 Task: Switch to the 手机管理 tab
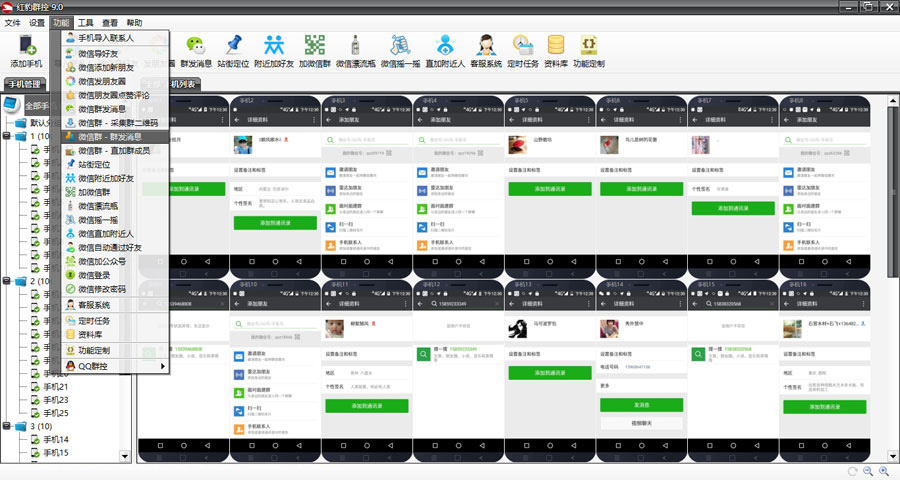(x=24, y=84)
